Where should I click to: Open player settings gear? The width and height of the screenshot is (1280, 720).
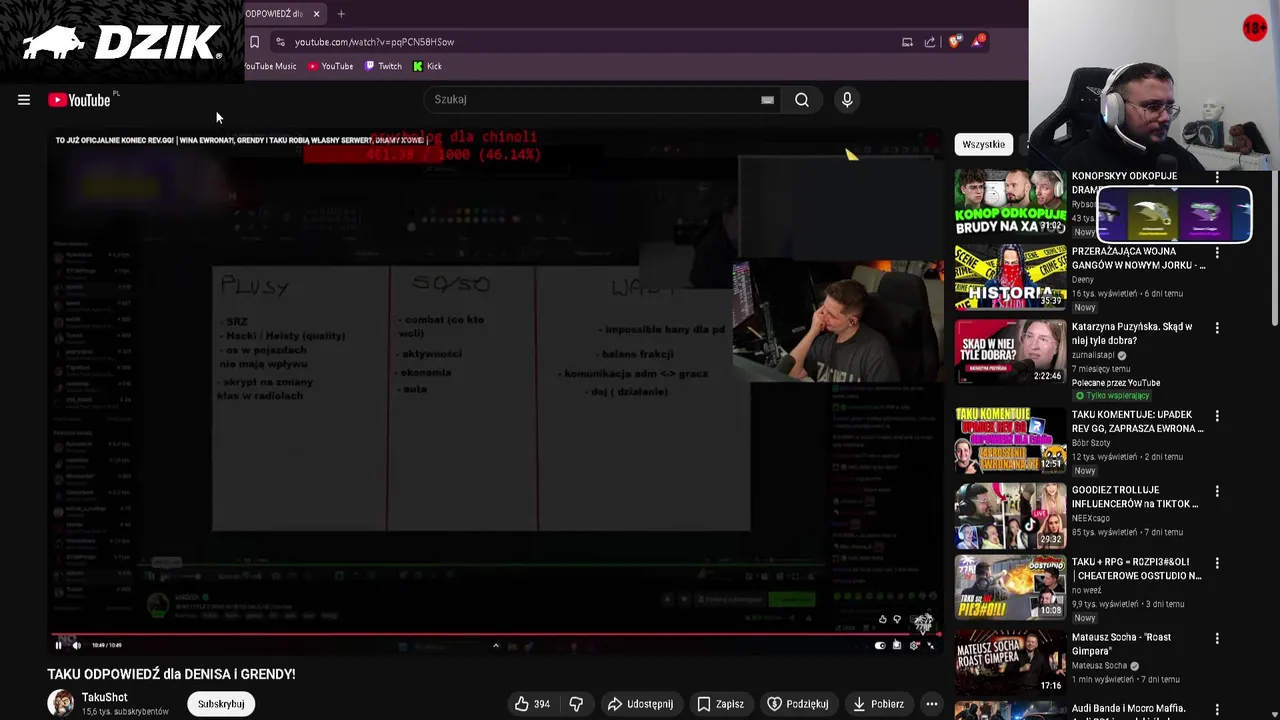[914, 645]
